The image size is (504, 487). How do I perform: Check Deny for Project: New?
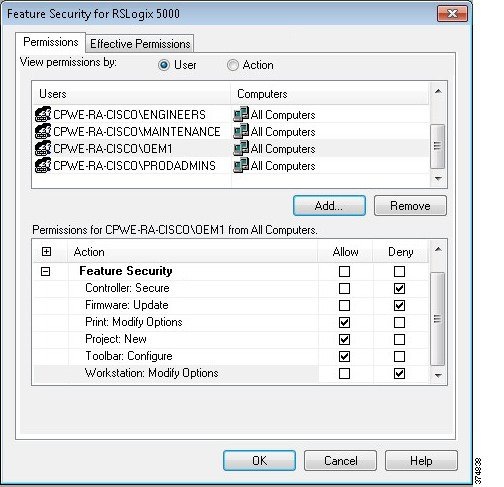click(x=399, y=339)
